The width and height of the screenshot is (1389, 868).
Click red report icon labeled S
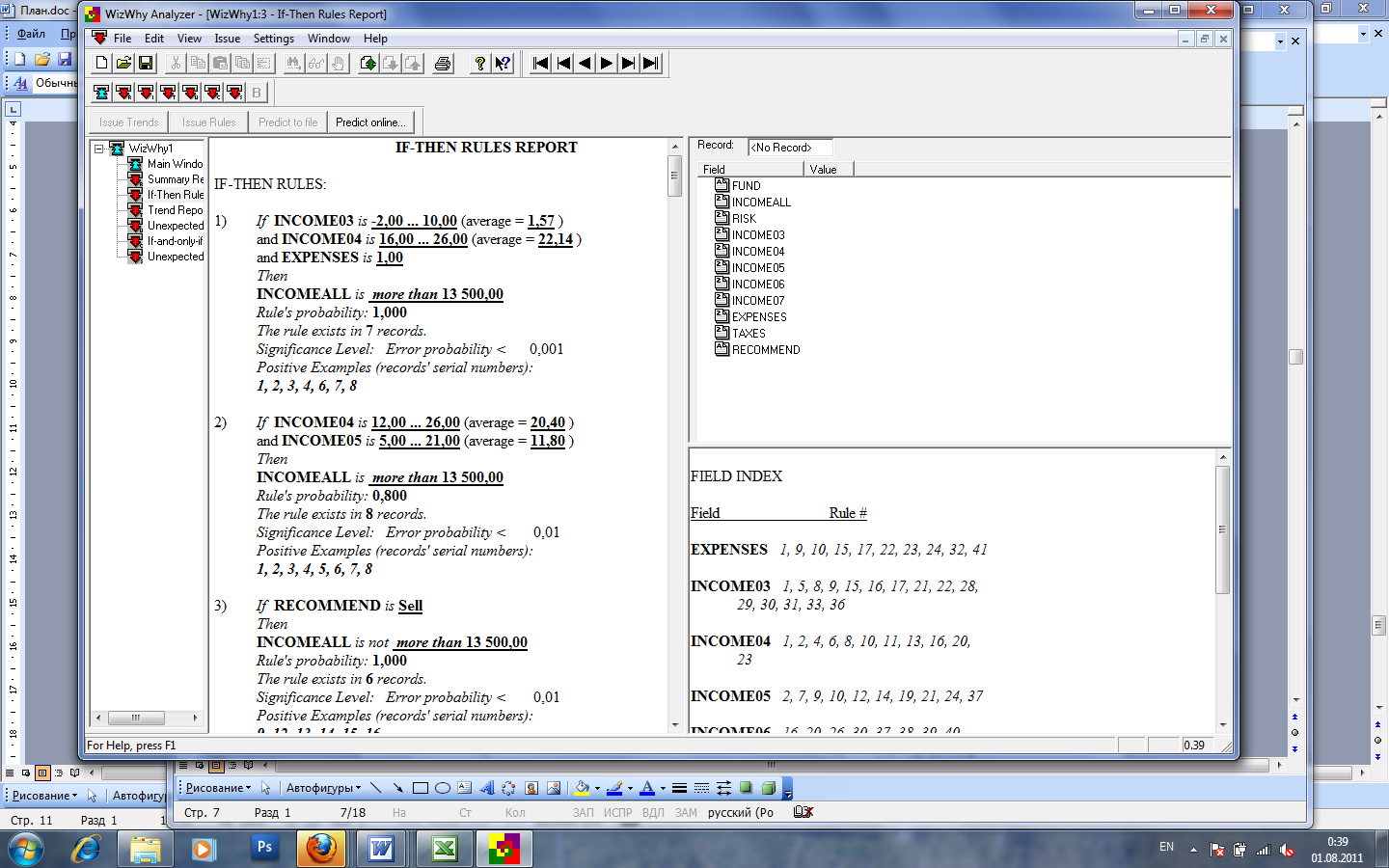tap(234, 93)
